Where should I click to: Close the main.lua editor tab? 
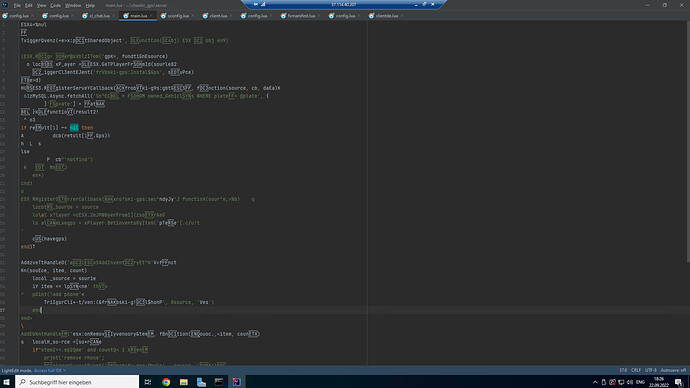pyautogui.click(x=151, y=16)
